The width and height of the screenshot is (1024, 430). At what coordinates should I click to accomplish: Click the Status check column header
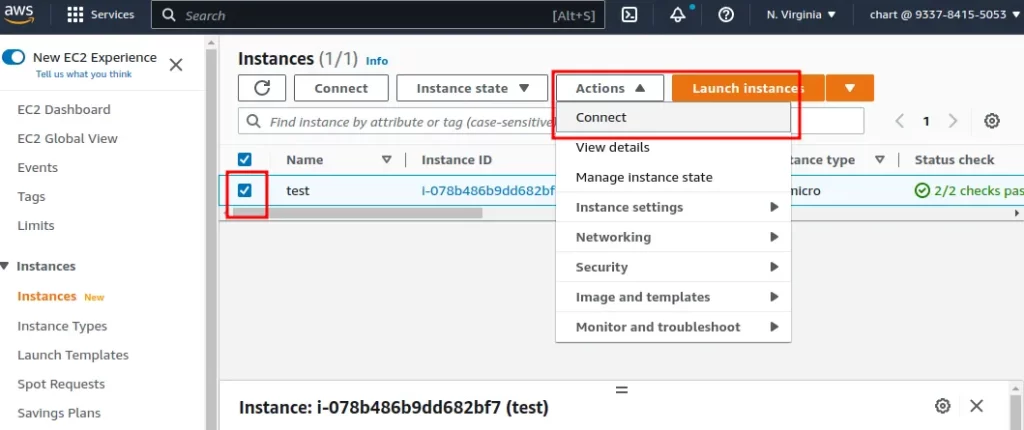954,159
